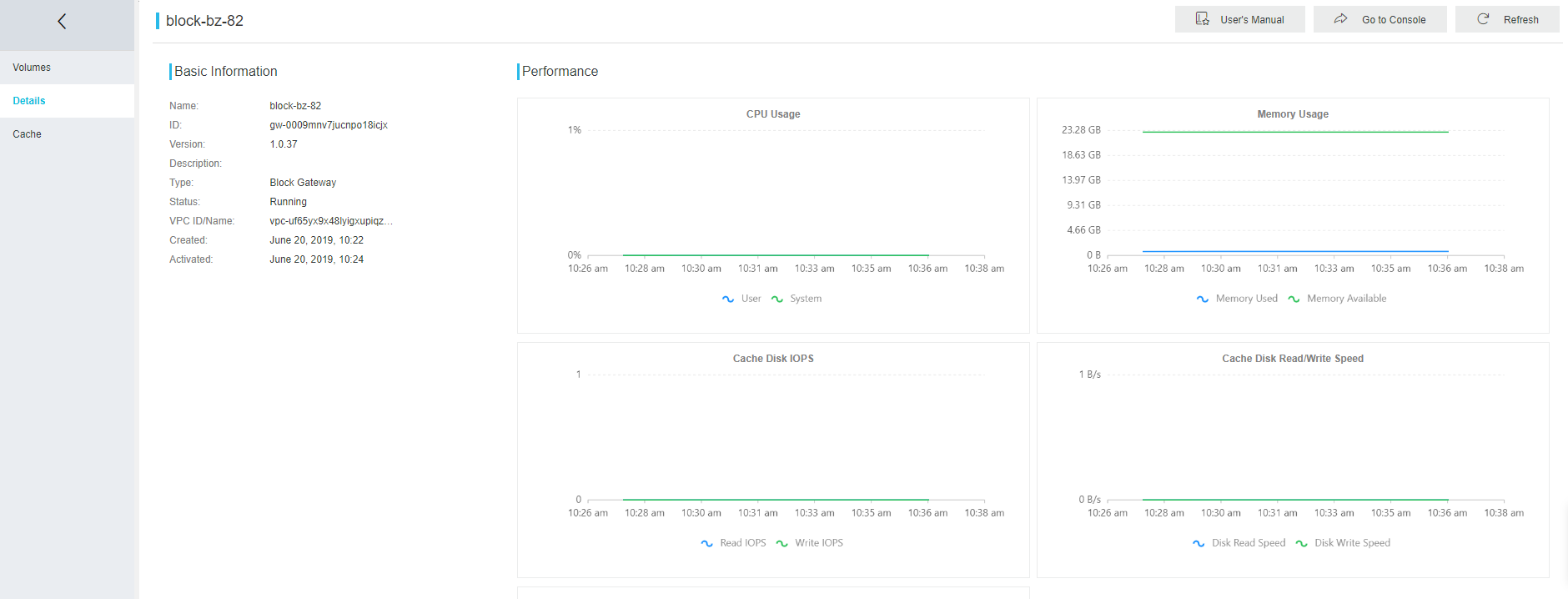The image size is (1568, 599).
Task: Click the User's Manual button
Action: coord(1239,19)
